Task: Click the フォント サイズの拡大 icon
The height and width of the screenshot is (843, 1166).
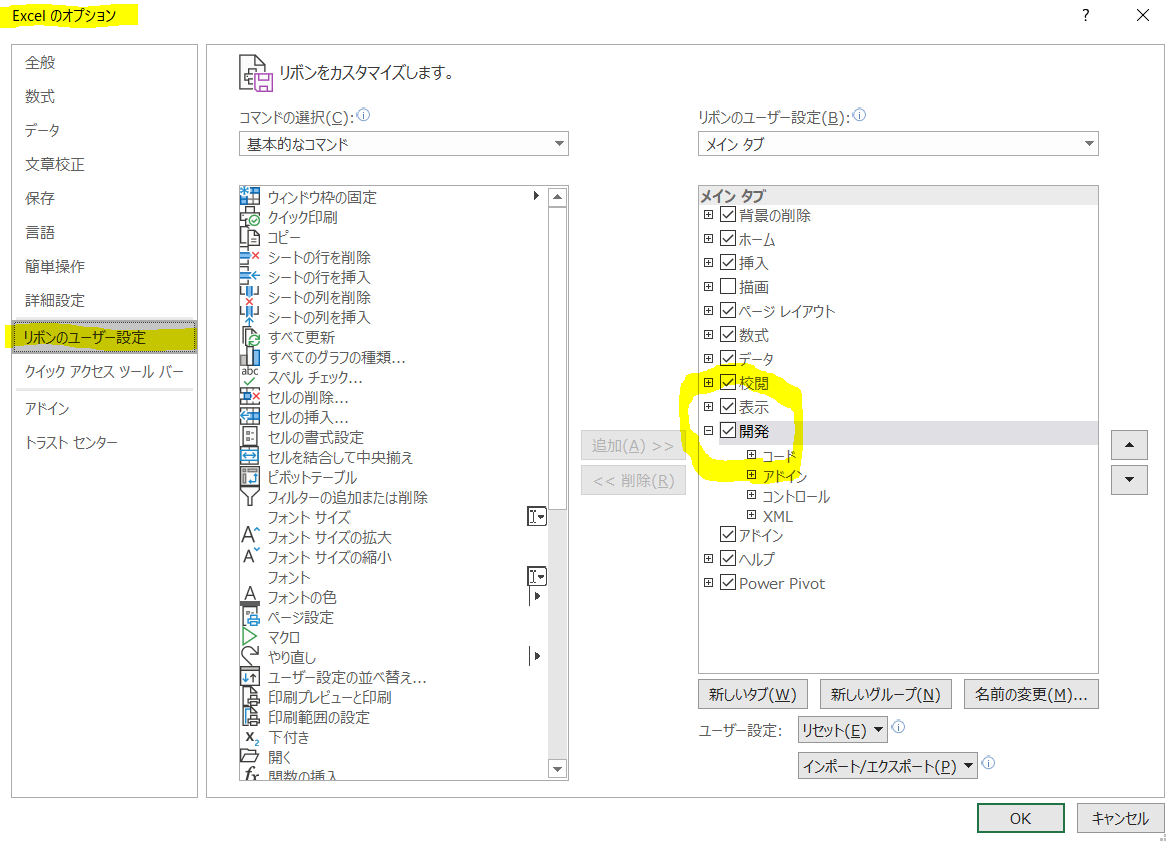Action: click(x=250, y=536)
